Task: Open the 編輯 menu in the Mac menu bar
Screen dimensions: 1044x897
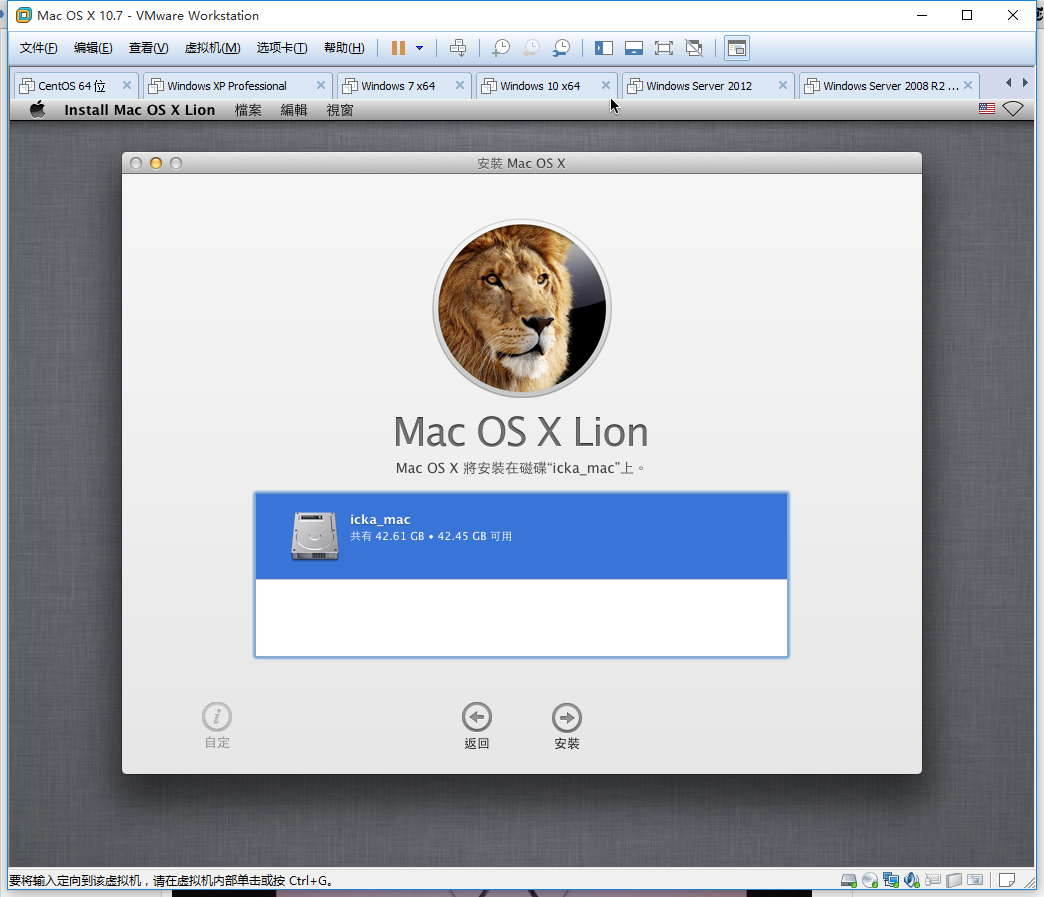Action: [294, 110]
